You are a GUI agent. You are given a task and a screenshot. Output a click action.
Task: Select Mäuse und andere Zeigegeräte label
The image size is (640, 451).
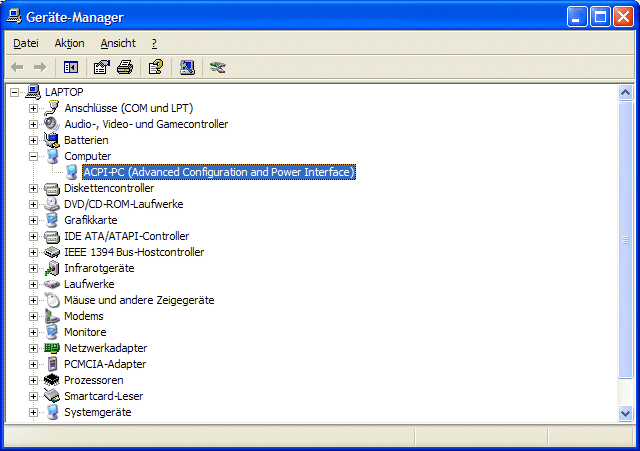[139, 300]
